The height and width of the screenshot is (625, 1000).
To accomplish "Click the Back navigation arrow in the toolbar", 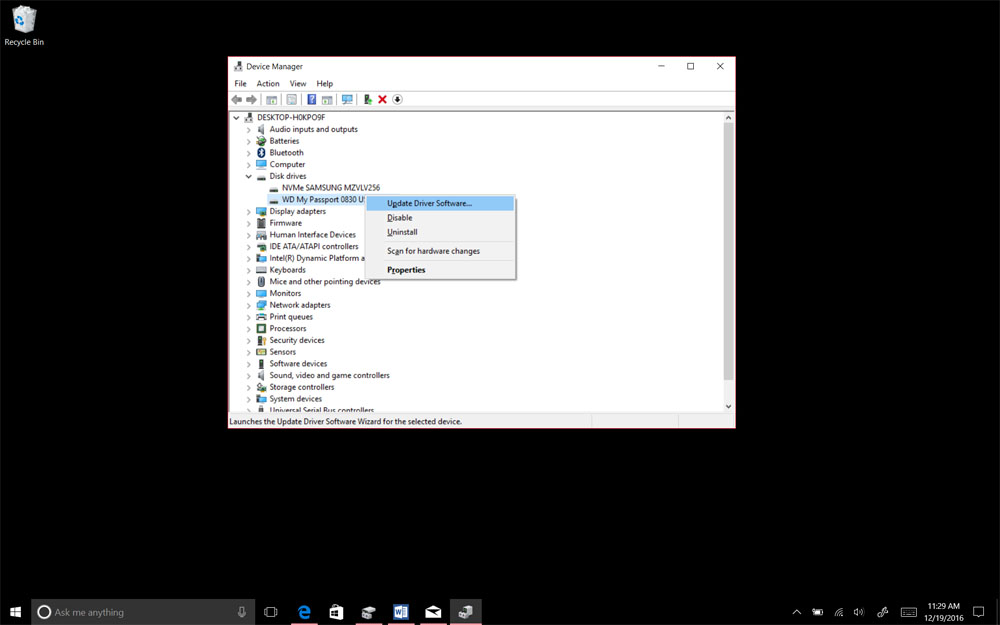I will click(x=236, y=99).
